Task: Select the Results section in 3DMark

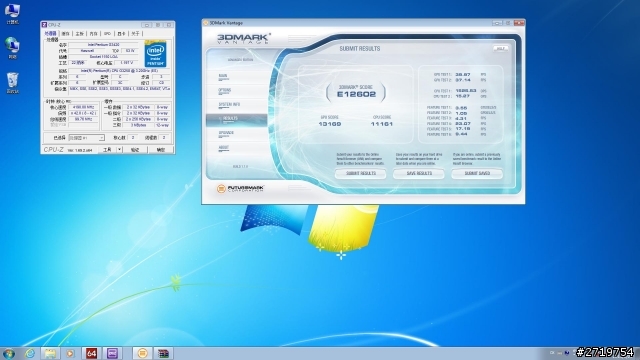Action: (x=237, y=119)
